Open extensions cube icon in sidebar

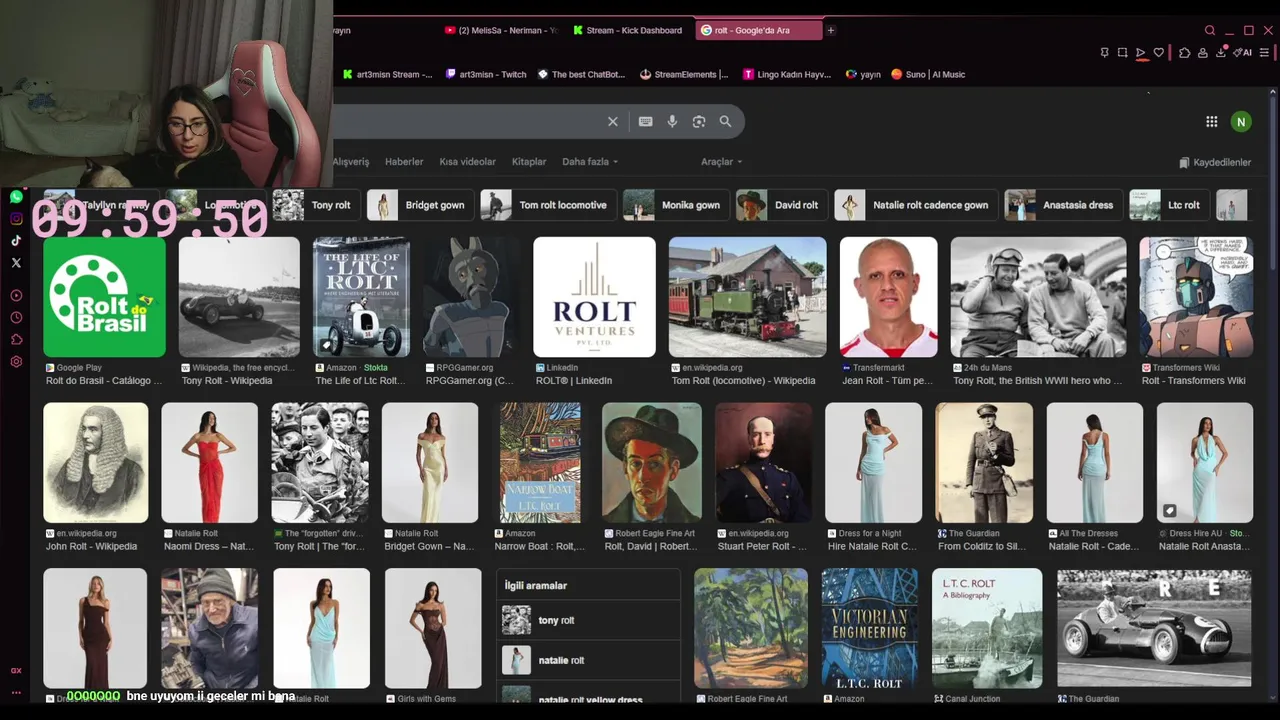(x=16, y=339)
